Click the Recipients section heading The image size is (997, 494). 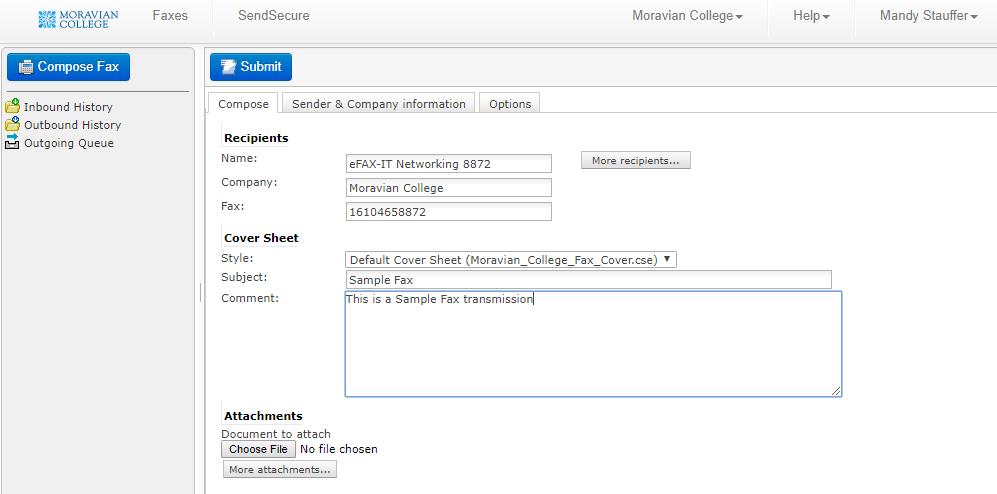[256, 138]
